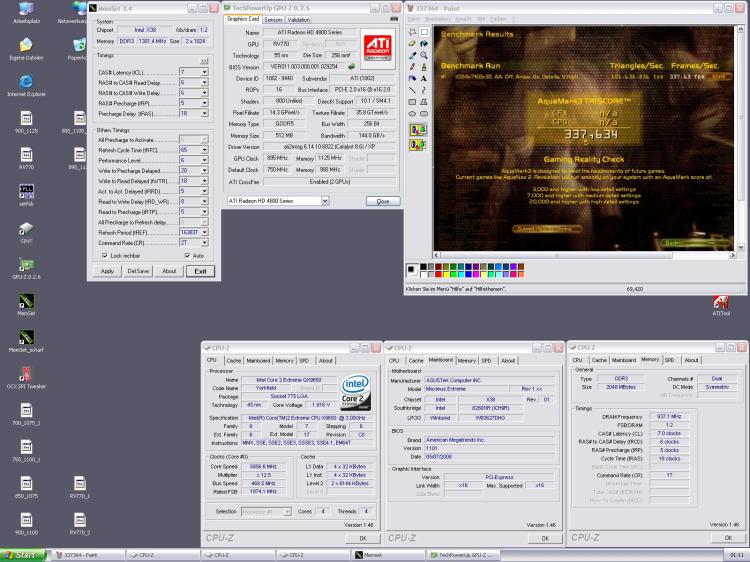Image resolution: width=750 pixels, height=562 pixels.
Task: Open the Internet Explorer desktop icon
Action: click(x=26, y=81)
